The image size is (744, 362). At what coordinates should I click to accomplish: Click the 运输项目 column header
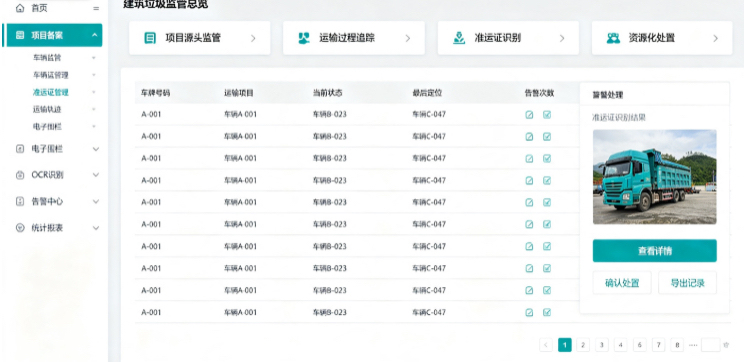click(x=239, y=93)
